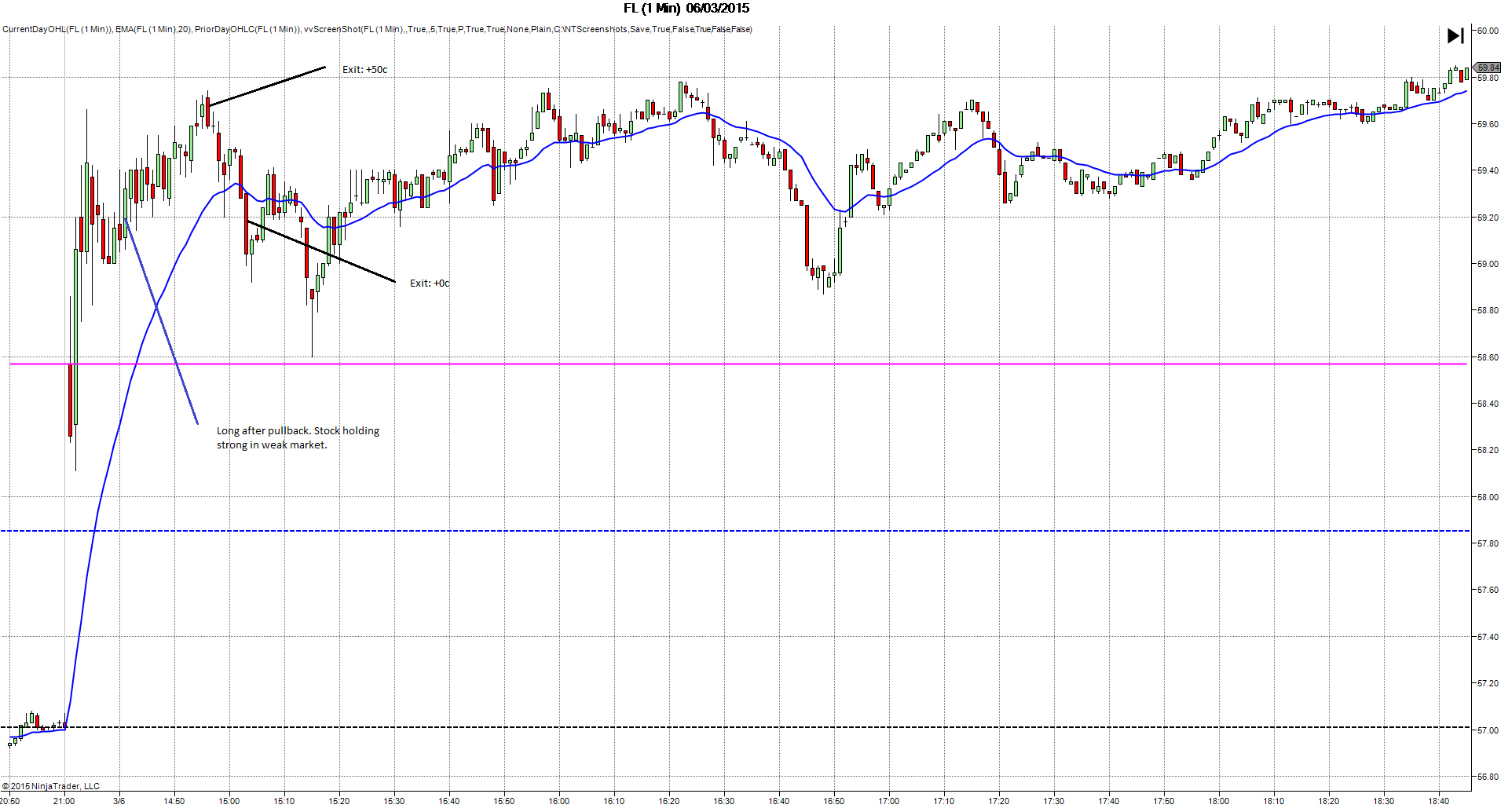
Task: Click the 15:20 time axis label
Action: click(x=339, y=801)
